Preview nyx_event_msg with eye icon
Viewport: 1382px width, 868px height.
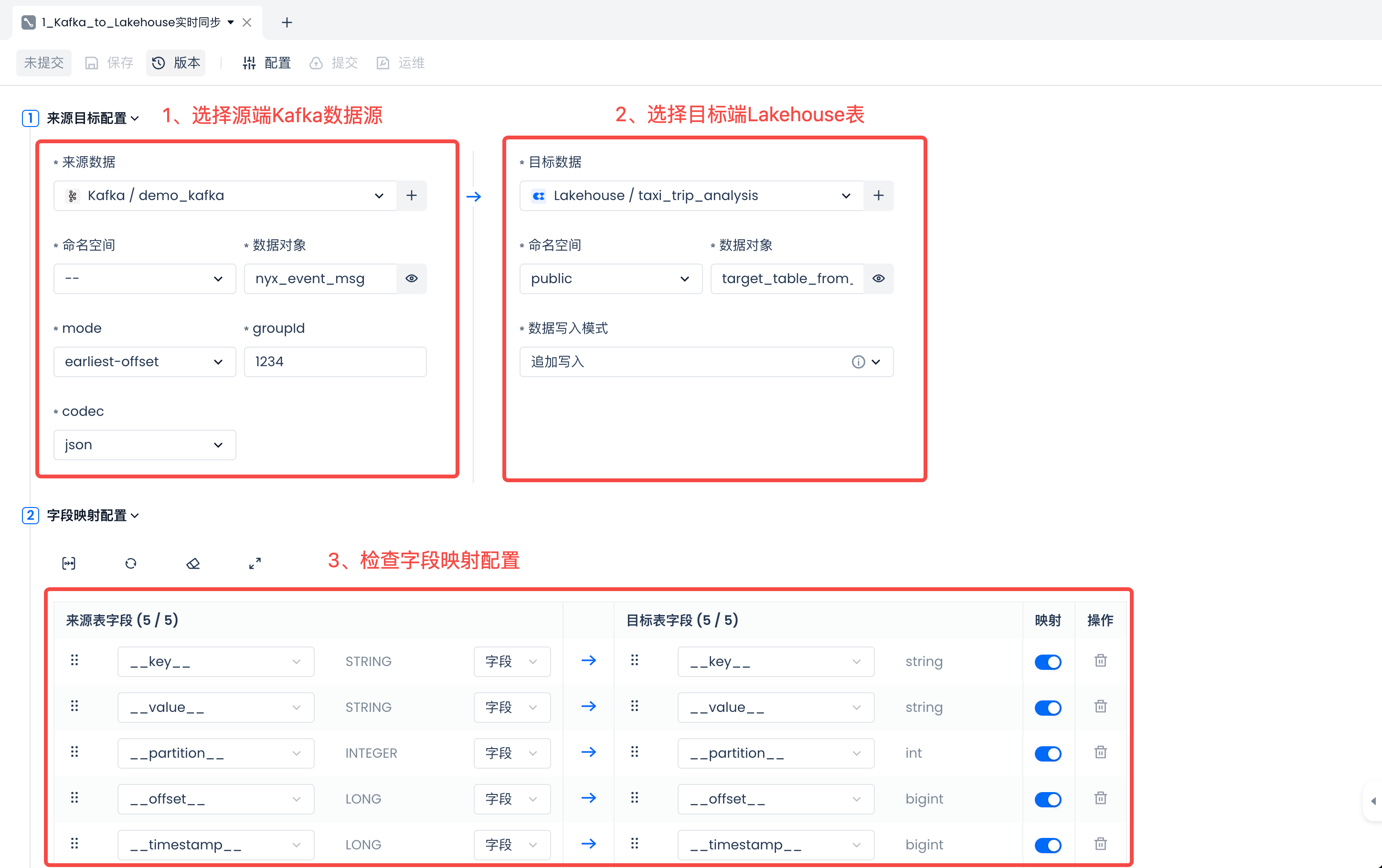coord(412,279)
